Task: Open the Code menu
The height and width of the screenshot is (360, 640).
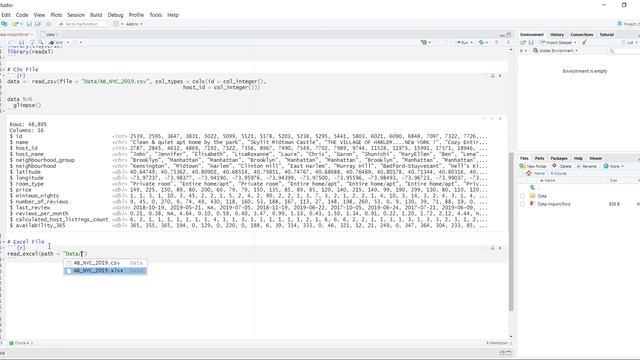Action: (x=22, y=15)
